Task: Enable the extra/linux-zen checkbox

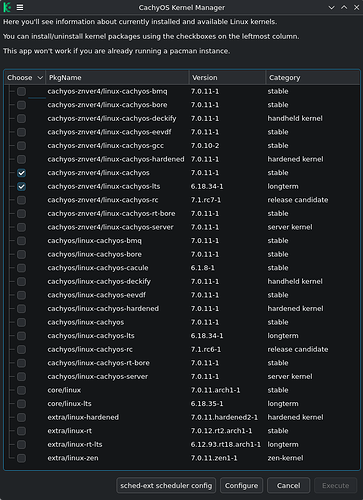Action: [x=21, y=458]
